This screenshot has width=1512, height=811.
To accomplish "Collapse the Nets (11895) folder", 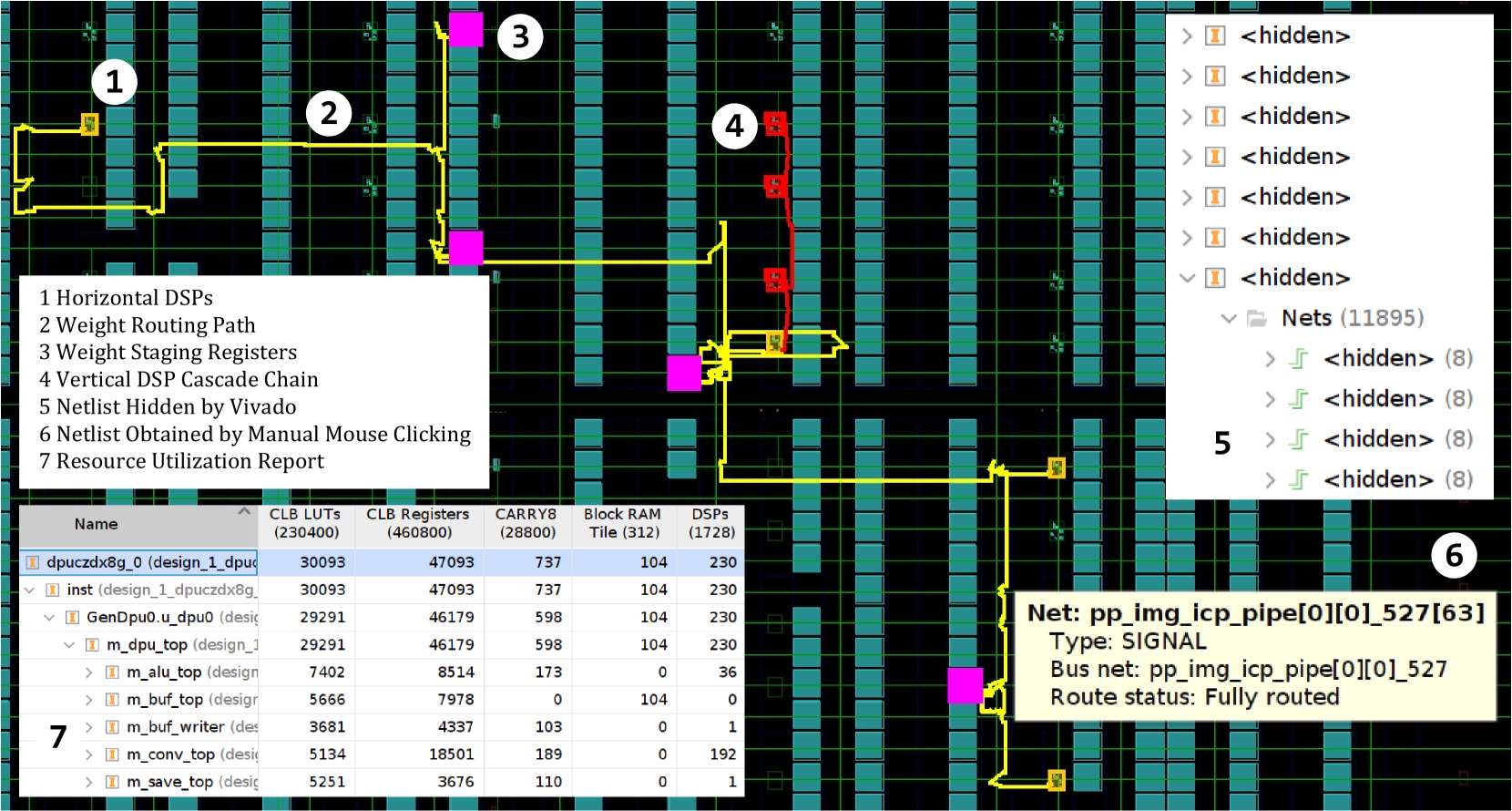I will 1228,318.
